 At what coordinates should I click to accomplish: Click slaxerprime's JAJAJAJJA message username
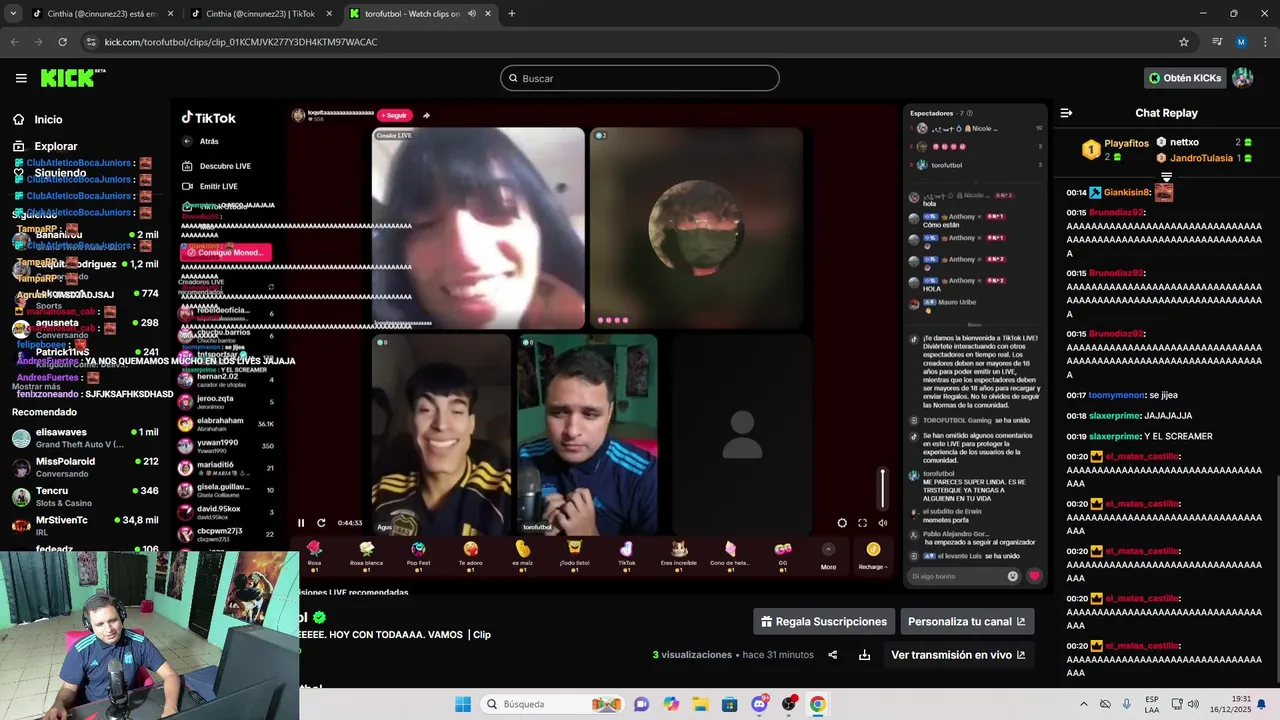[x=1114, y=416]
